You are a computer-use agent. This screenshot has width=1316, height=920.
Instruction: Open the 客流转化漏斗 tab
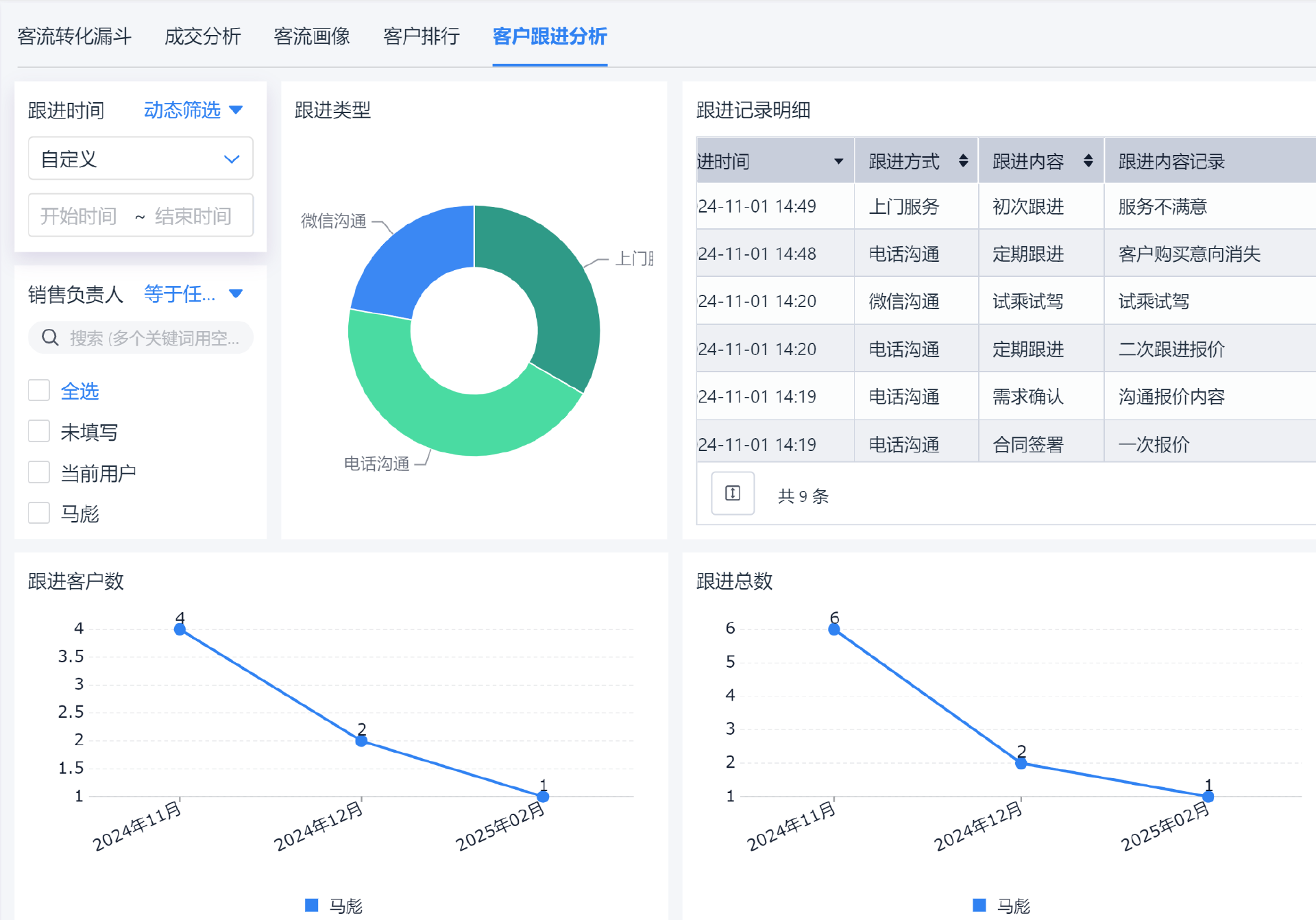click(x=74, y=36)
